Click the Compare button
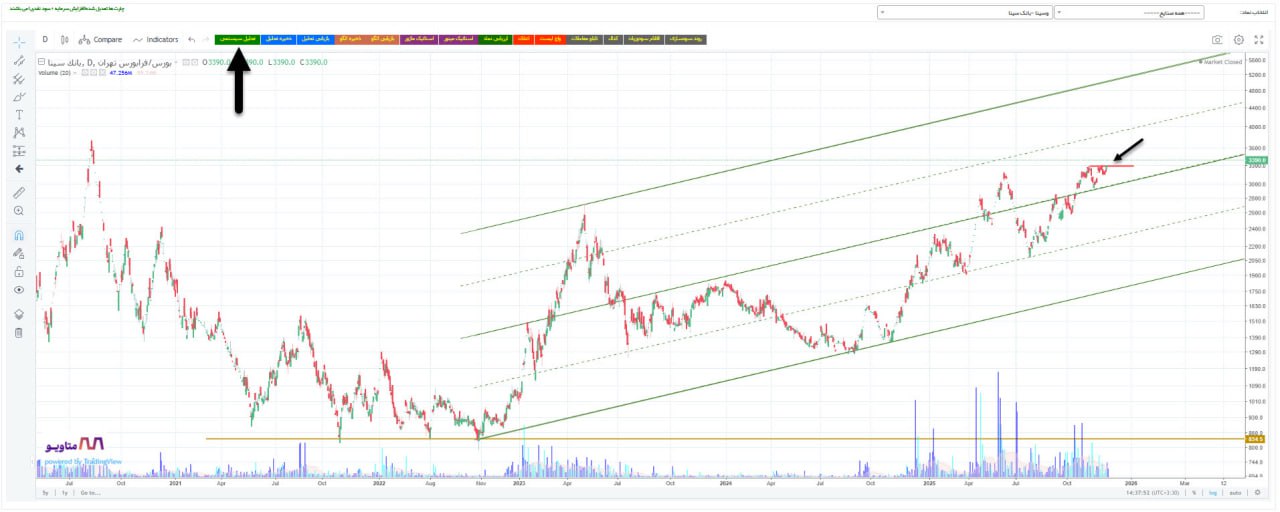This screenshot has width=1280, height=512. point(100,40)
